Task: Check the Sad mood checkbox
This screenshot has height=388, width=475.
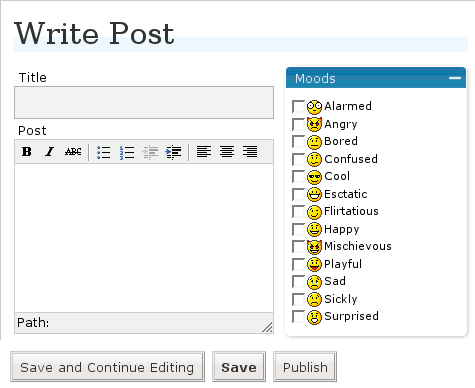Action: tap(298, 281)
